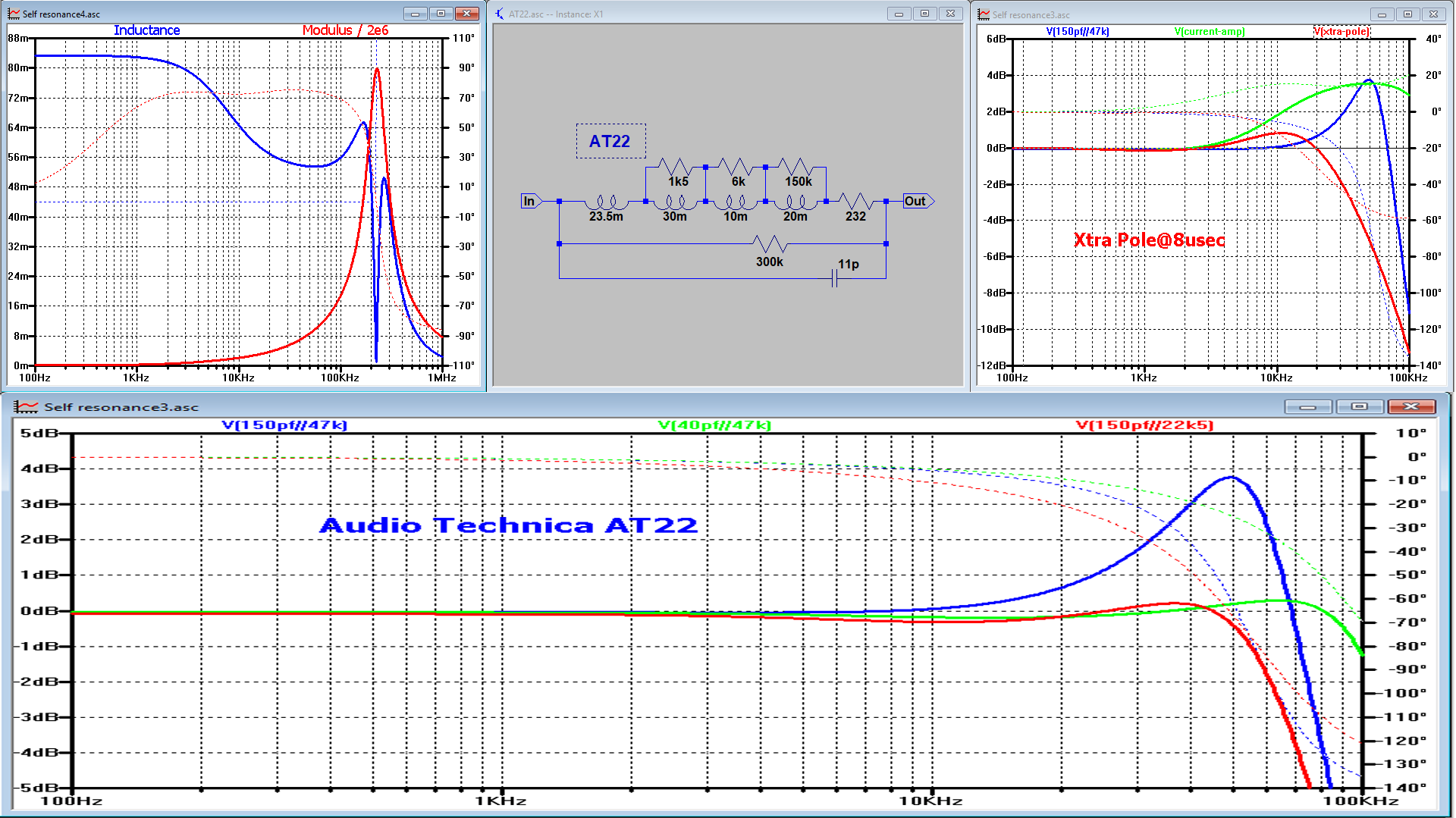Close the Self resonance4.asc window
The image size is (1456, 818).
pos(467,14)
